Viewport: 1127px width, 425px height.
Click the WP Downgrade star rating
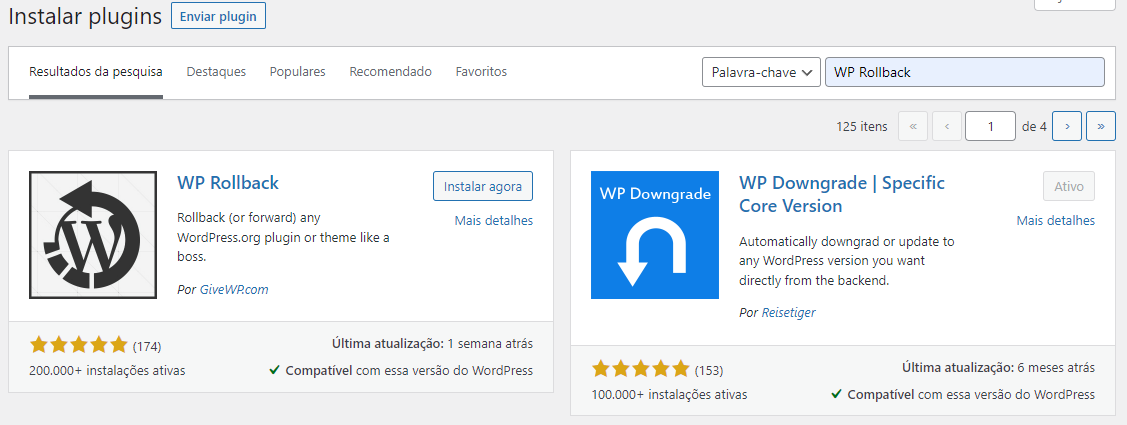[640, 370]
